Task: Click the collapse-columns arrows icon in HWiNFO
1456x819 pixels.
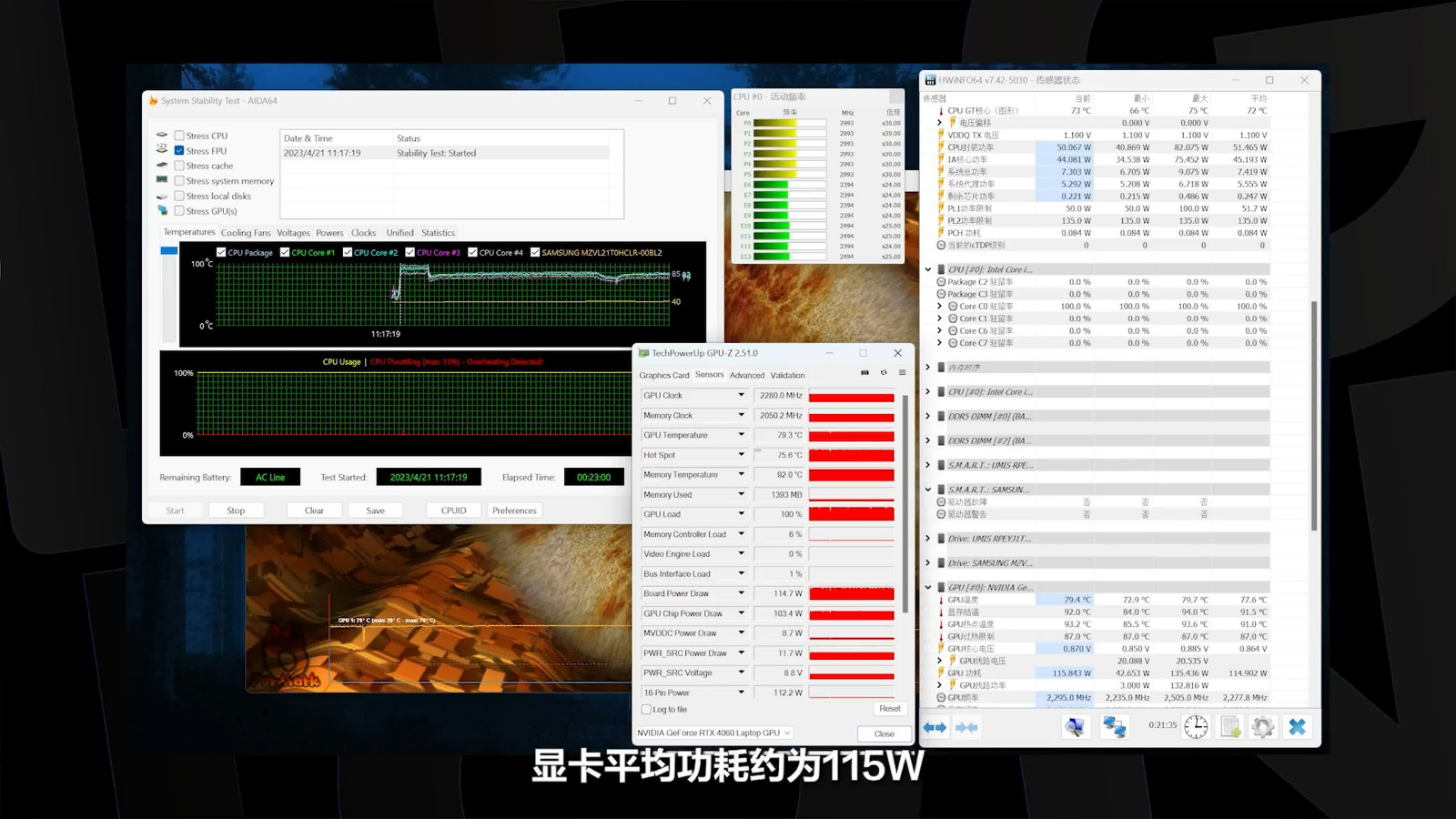Action: [x=966, y=727]
